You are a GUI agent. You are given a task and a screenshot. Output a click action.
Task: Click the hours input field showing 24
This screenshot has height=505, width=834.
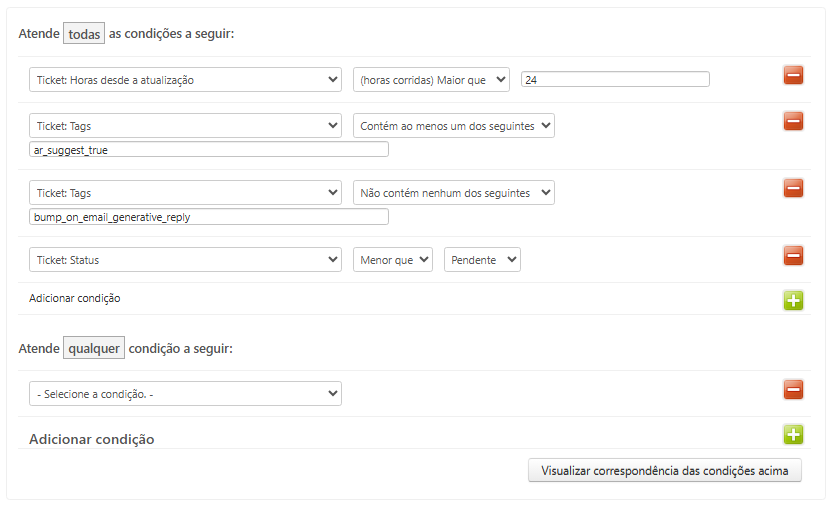point(615,80)
